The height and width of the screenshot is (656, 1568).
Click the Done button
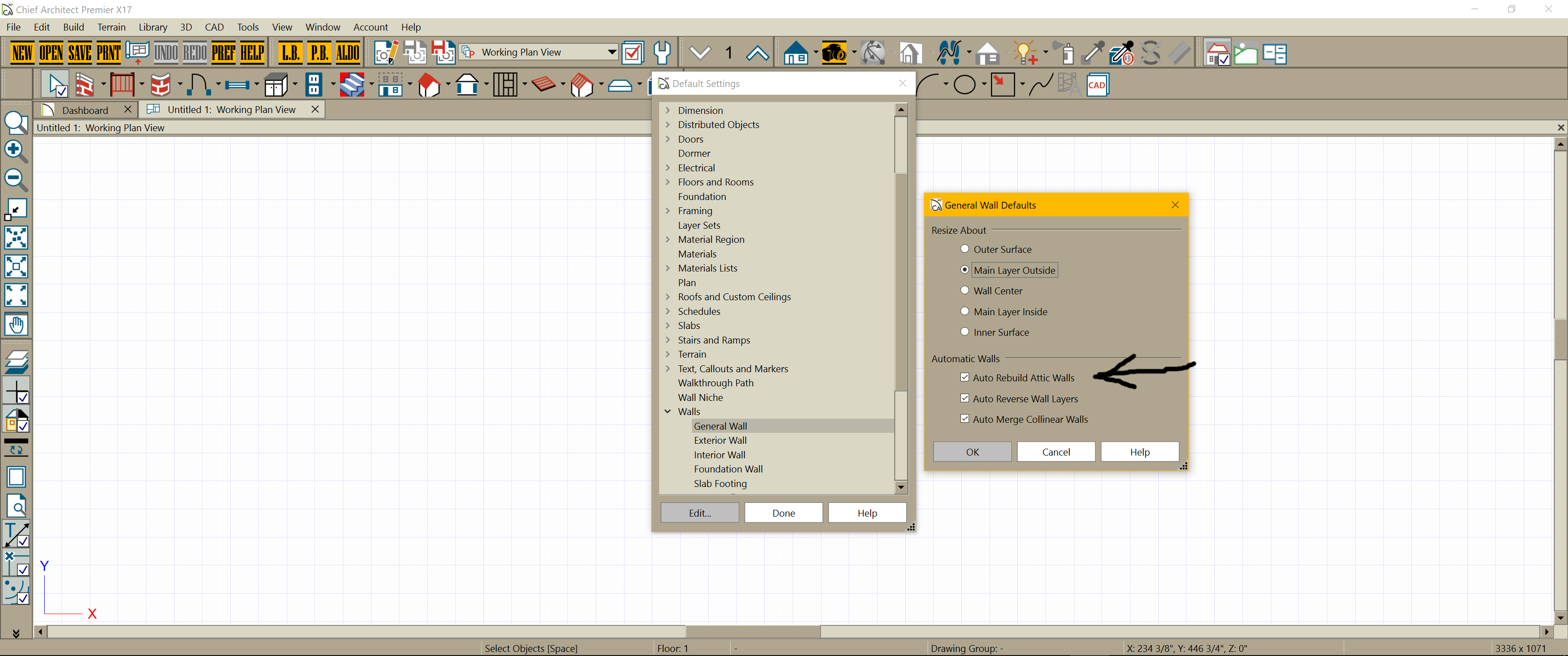784,513
